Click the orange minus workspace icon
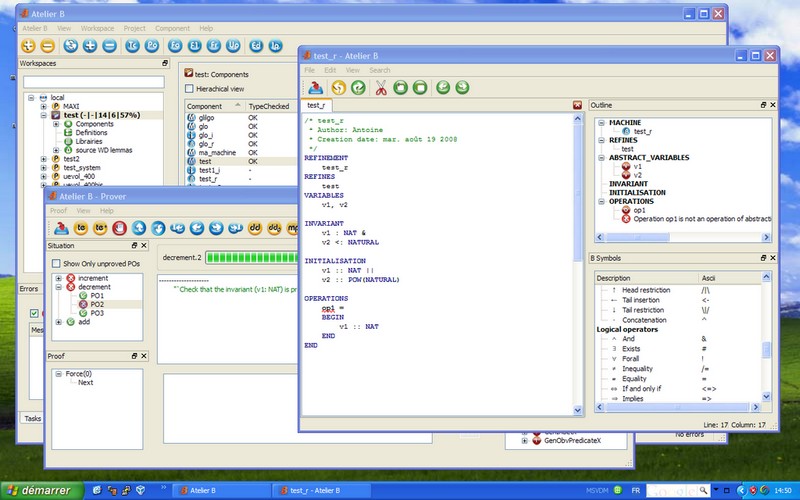The width and height of the screenshot is (800, 500). (x=47, y=46)
